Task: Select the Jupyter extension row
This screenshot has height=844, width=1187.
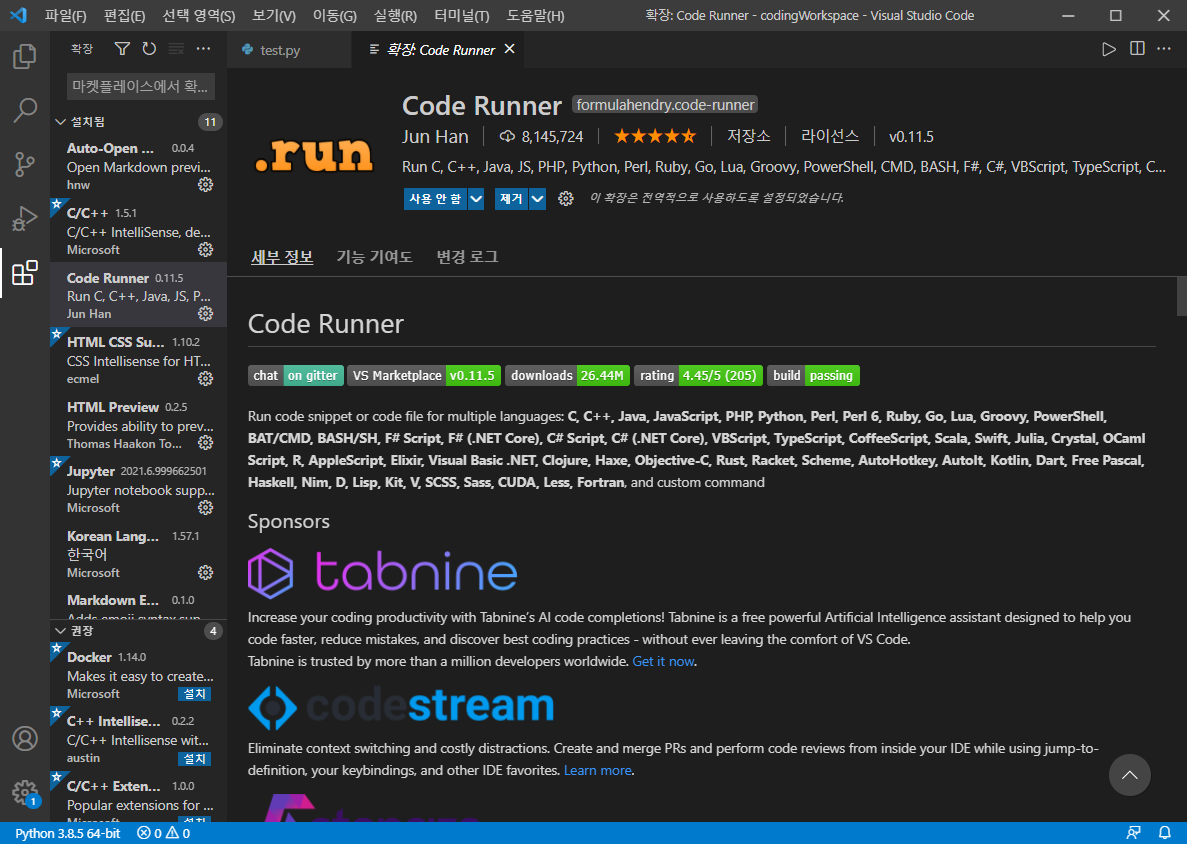Action: pos(138,489)
